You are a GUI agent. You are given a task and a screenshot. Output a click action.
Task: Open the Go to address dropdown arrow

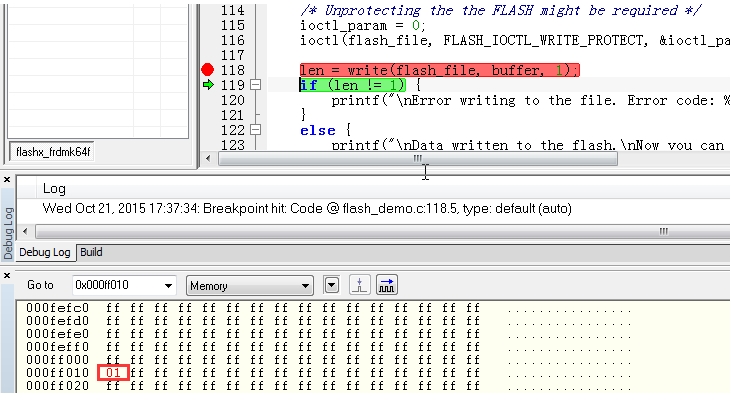167,286
